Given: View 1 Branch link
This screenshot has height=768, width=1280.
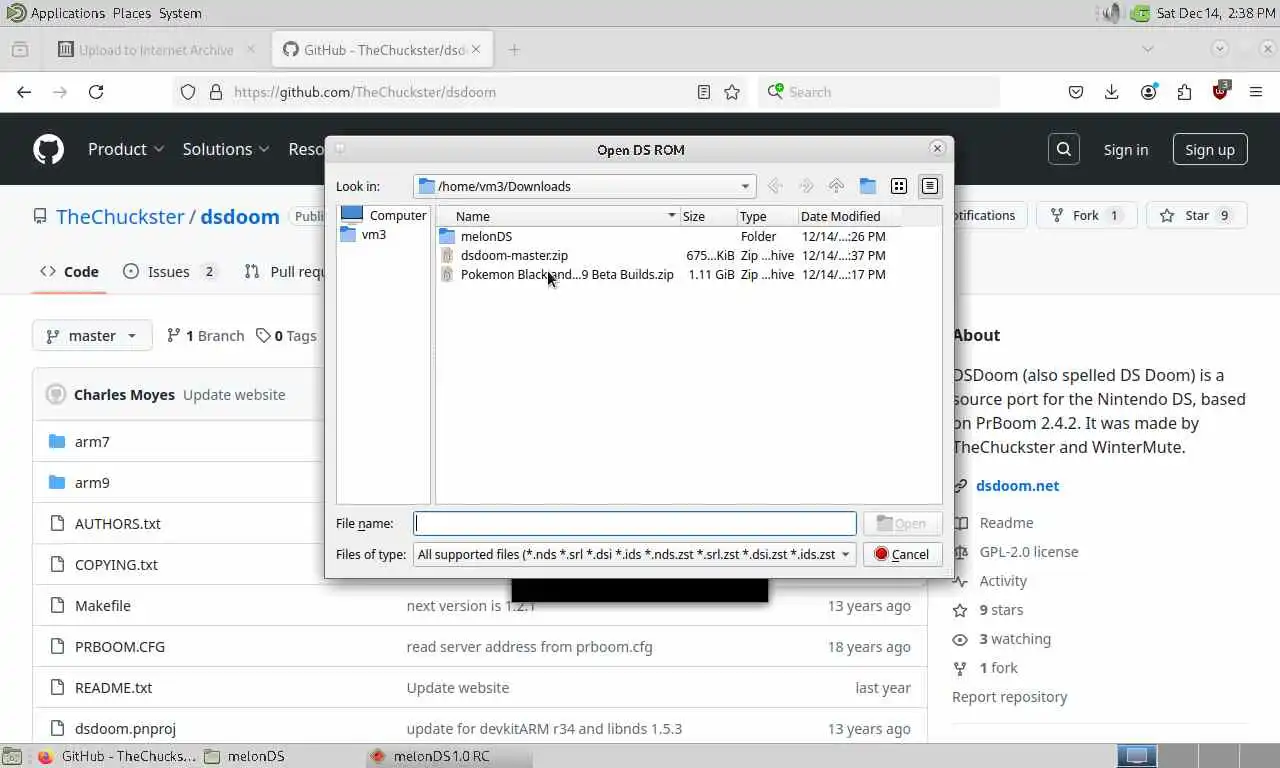Looking at the screenshot, I should click(205, 336).
